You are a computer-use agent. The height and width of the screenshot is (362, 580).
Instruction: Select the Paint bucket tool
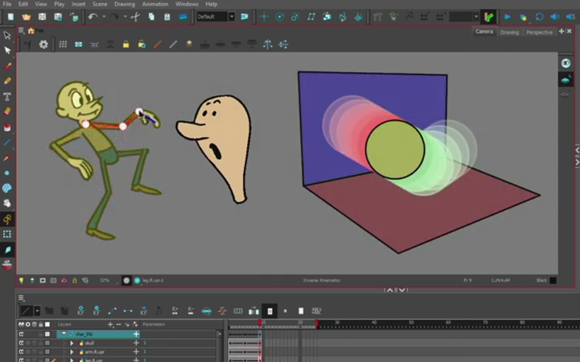pos(7,127)
